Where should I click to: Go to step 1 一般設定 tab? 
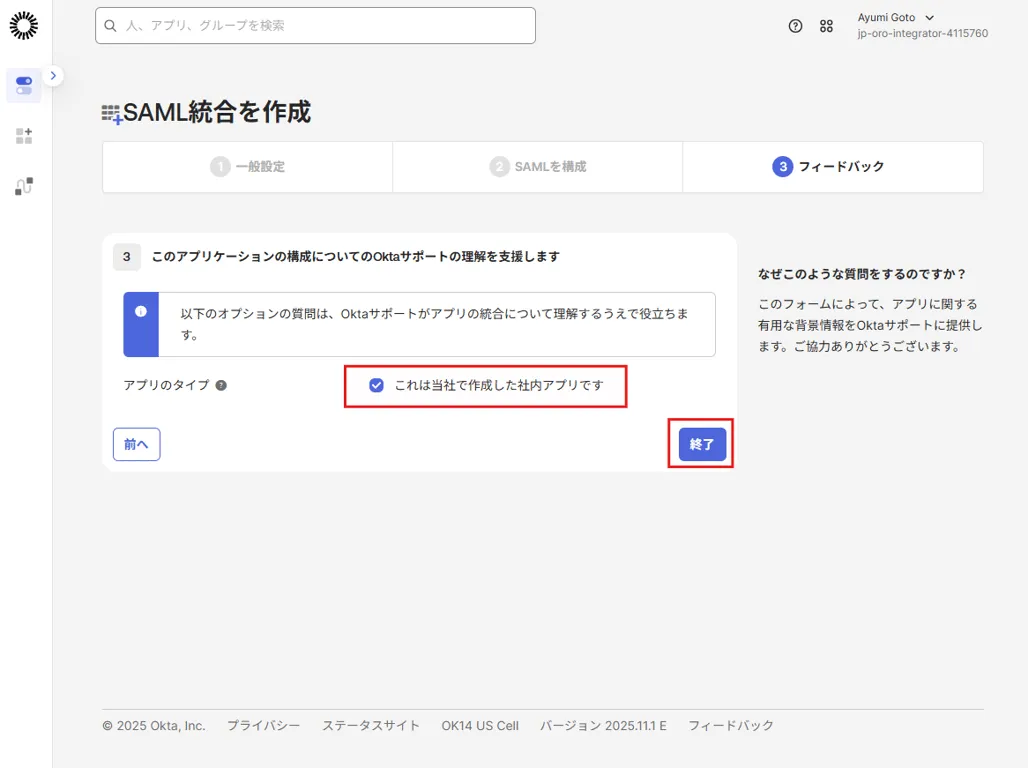tap(248, 167)
